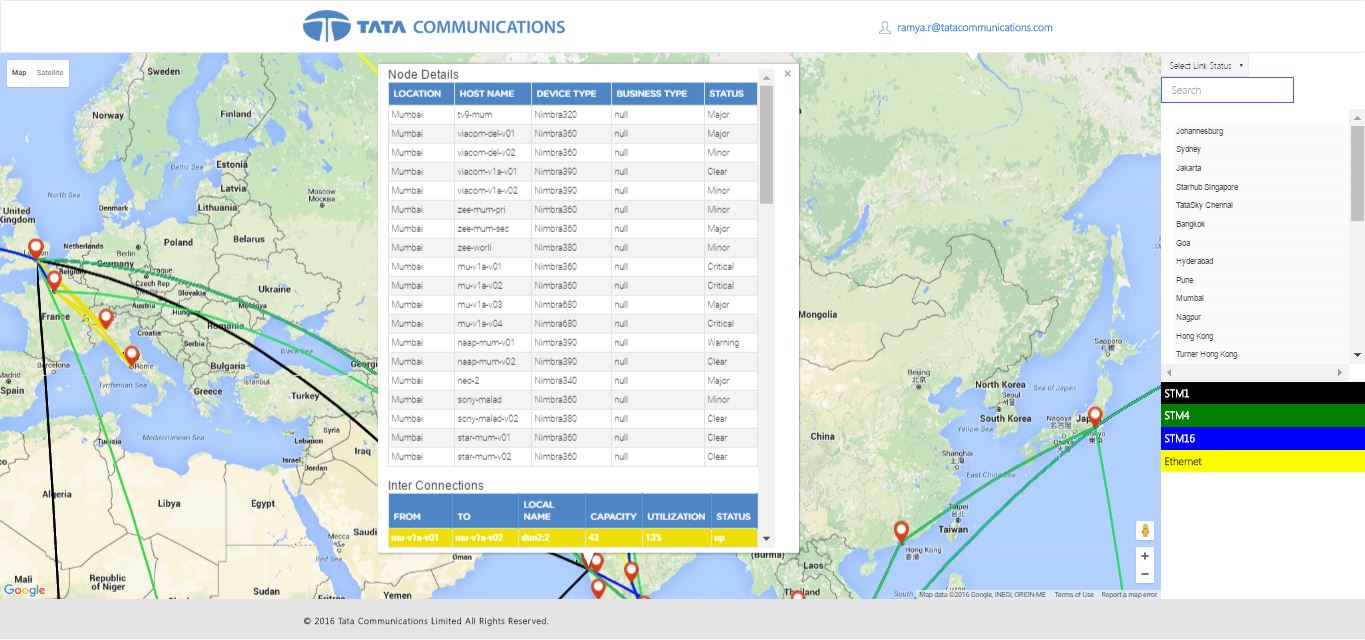Click the London map marker
This screenshot has width=1365, height=640.
click(x=36, y=247)
